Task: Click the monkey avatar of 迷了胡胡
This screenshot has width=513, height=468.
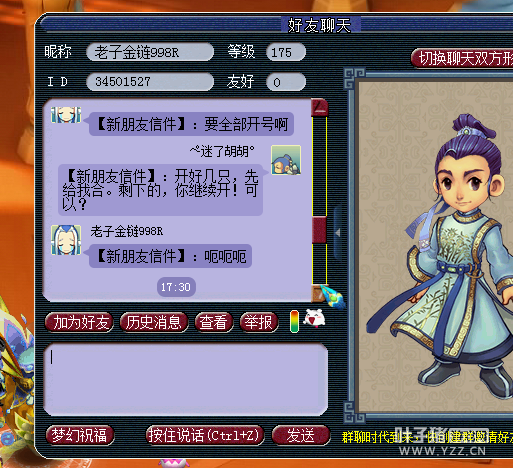Action: coord(286,160)
